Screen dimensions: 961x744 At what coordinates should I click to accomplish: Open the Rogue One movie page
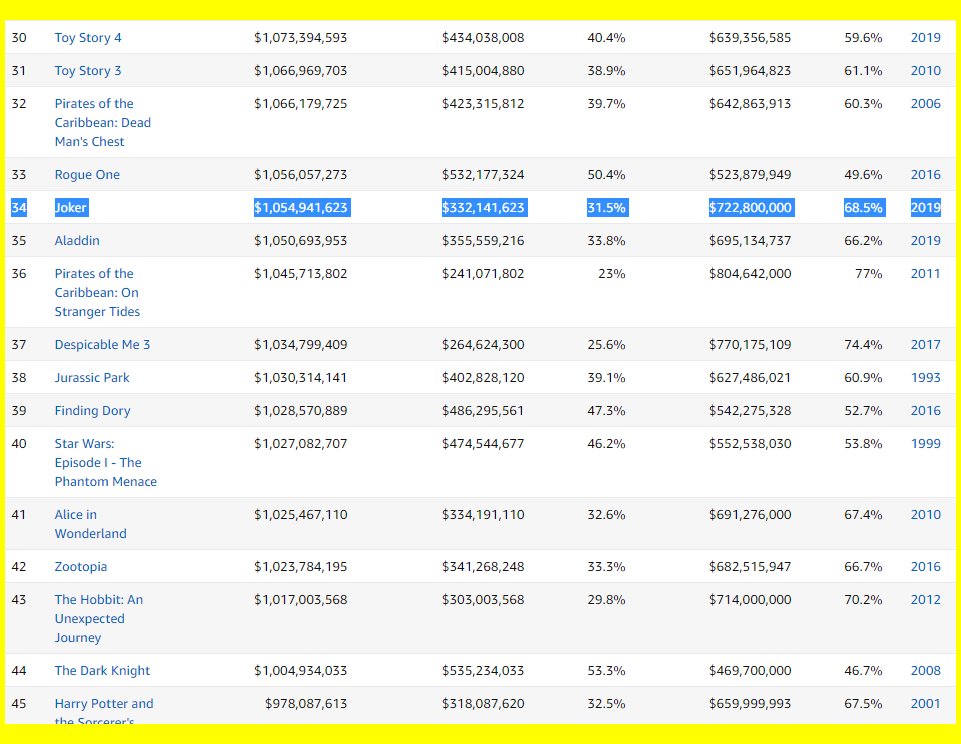87,175
